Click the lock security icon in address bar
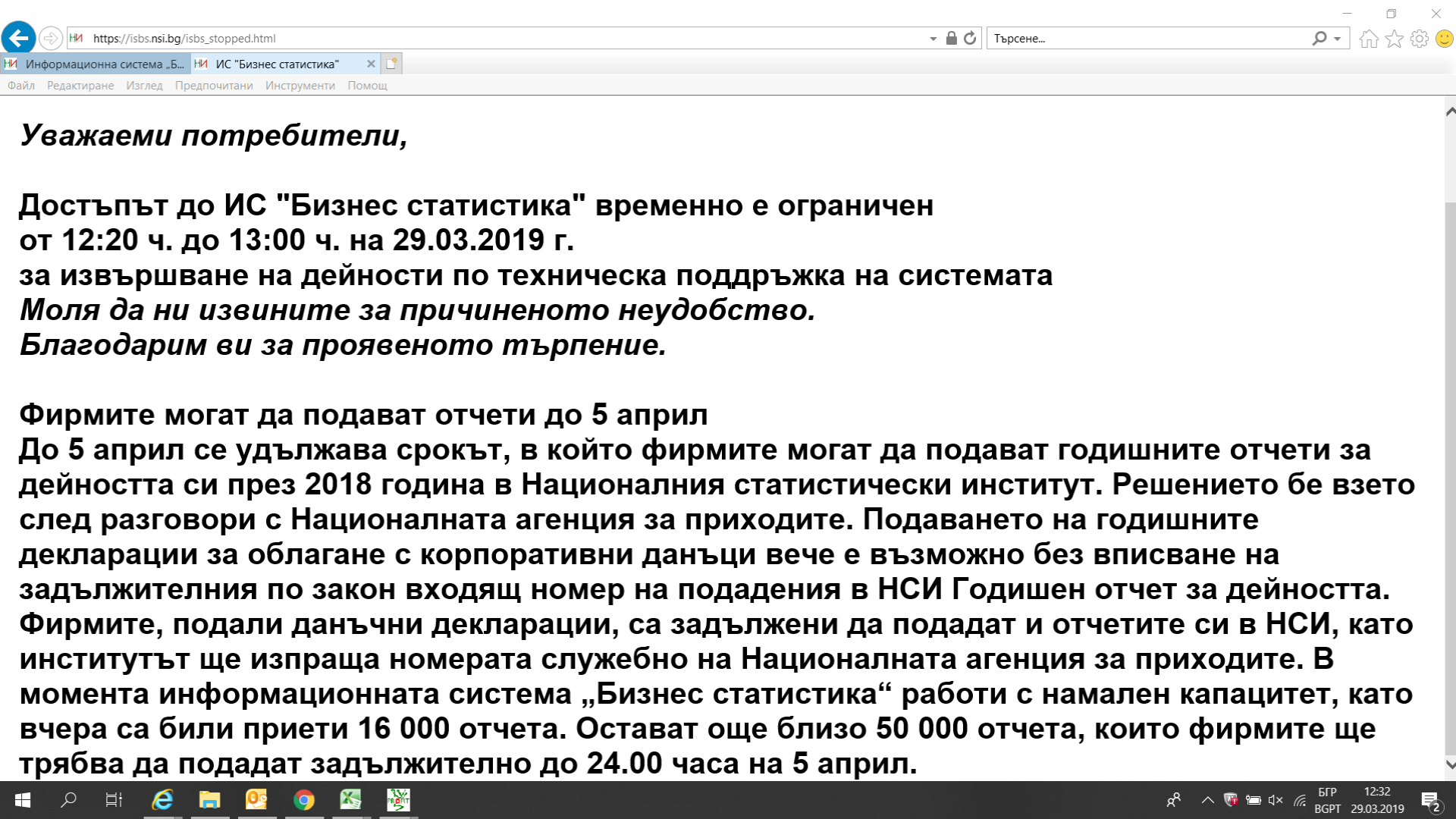1456x819 pixels. coord(951,38)
